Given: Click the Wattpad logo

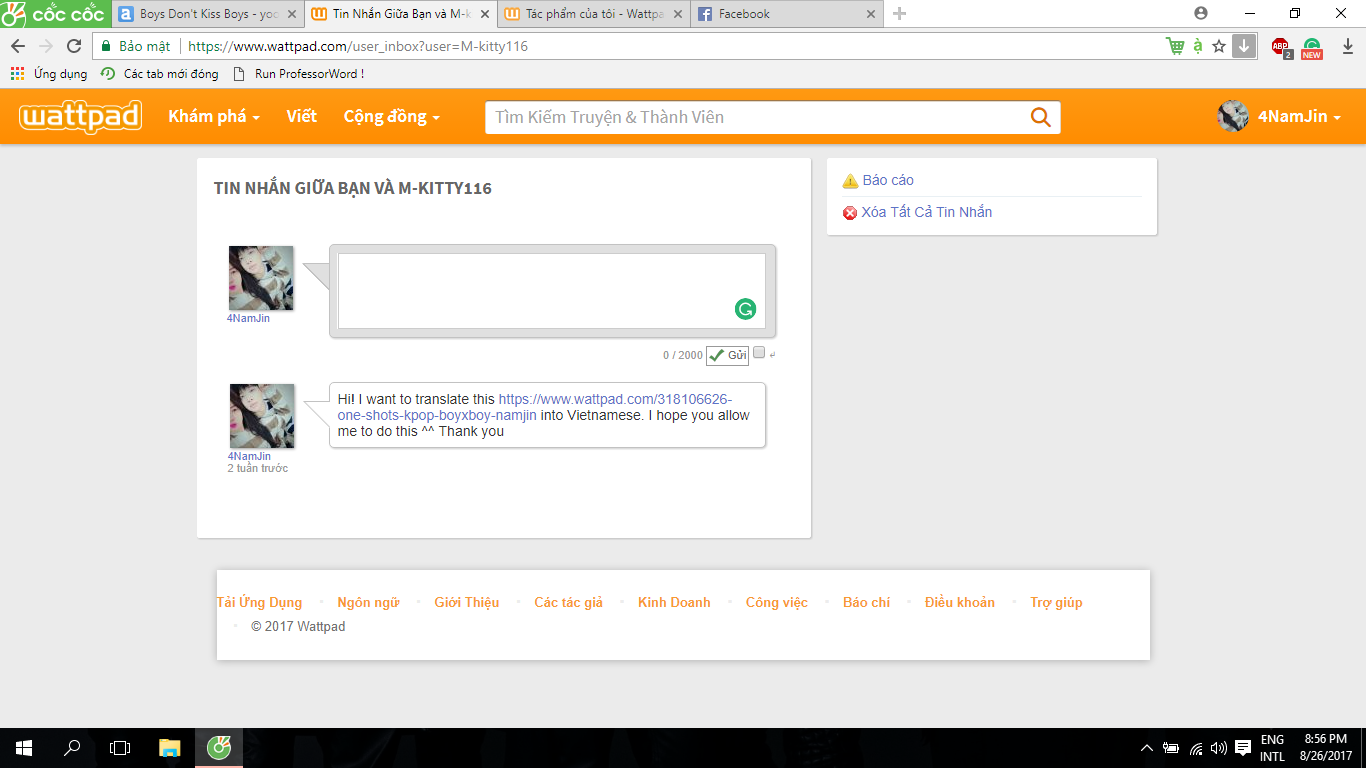Looking at the screenshot, I should pyautogui.click(x=80, y=117).
